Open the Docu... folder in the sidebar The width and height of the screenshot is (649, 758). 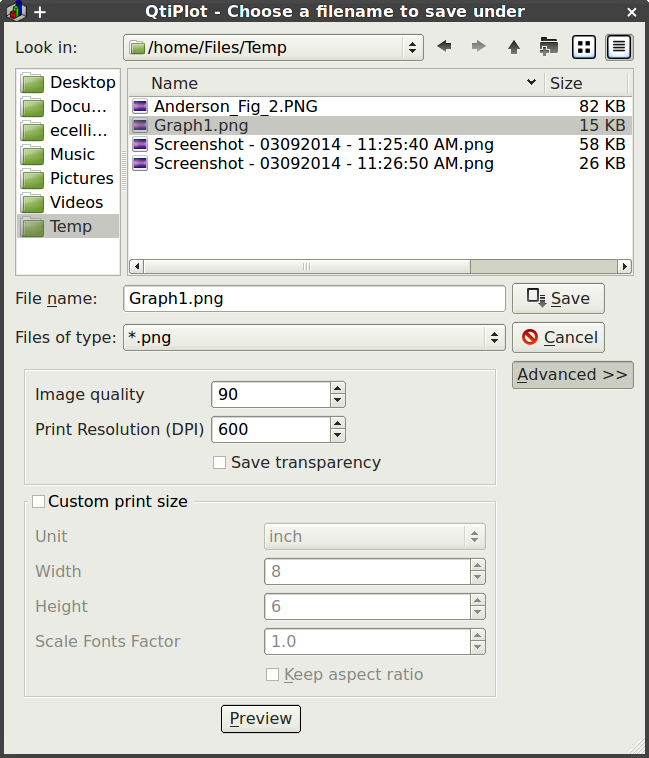68,106
